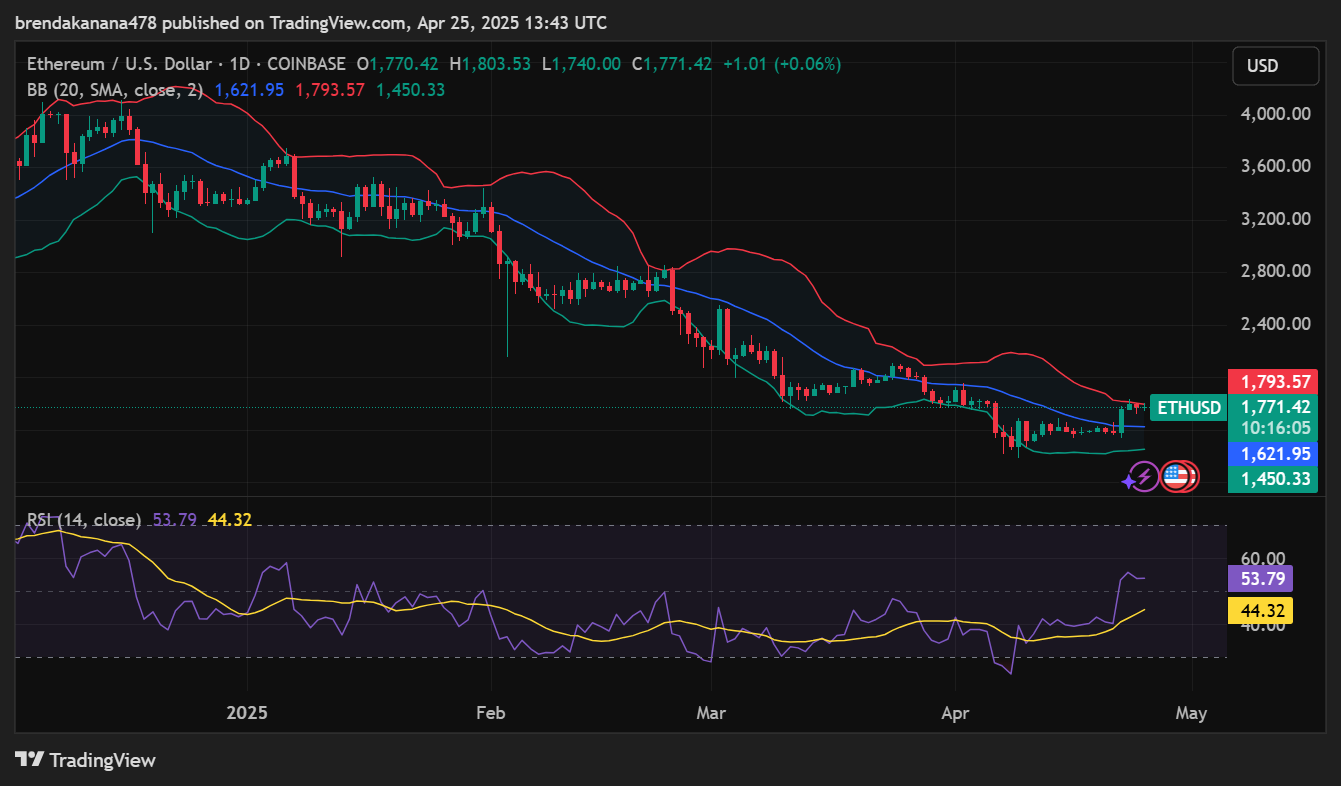Image resolution: width=1341 pixels, height=786 pixels.
Task: Click the 40.00 RSI axis label
Action: click(x=1262, y=627)
